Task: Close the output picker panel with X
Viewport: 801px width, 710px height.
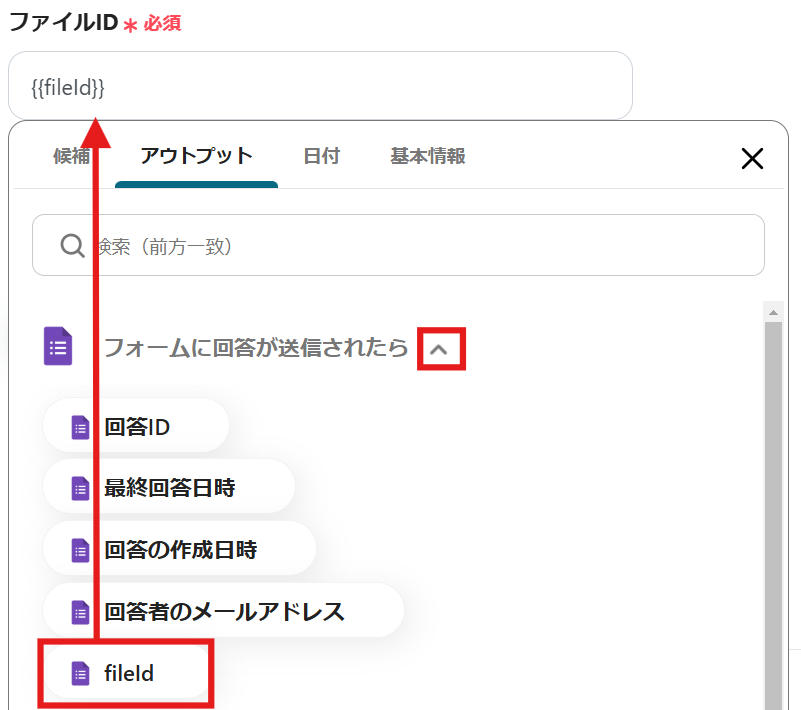Action: coord(752,158)
